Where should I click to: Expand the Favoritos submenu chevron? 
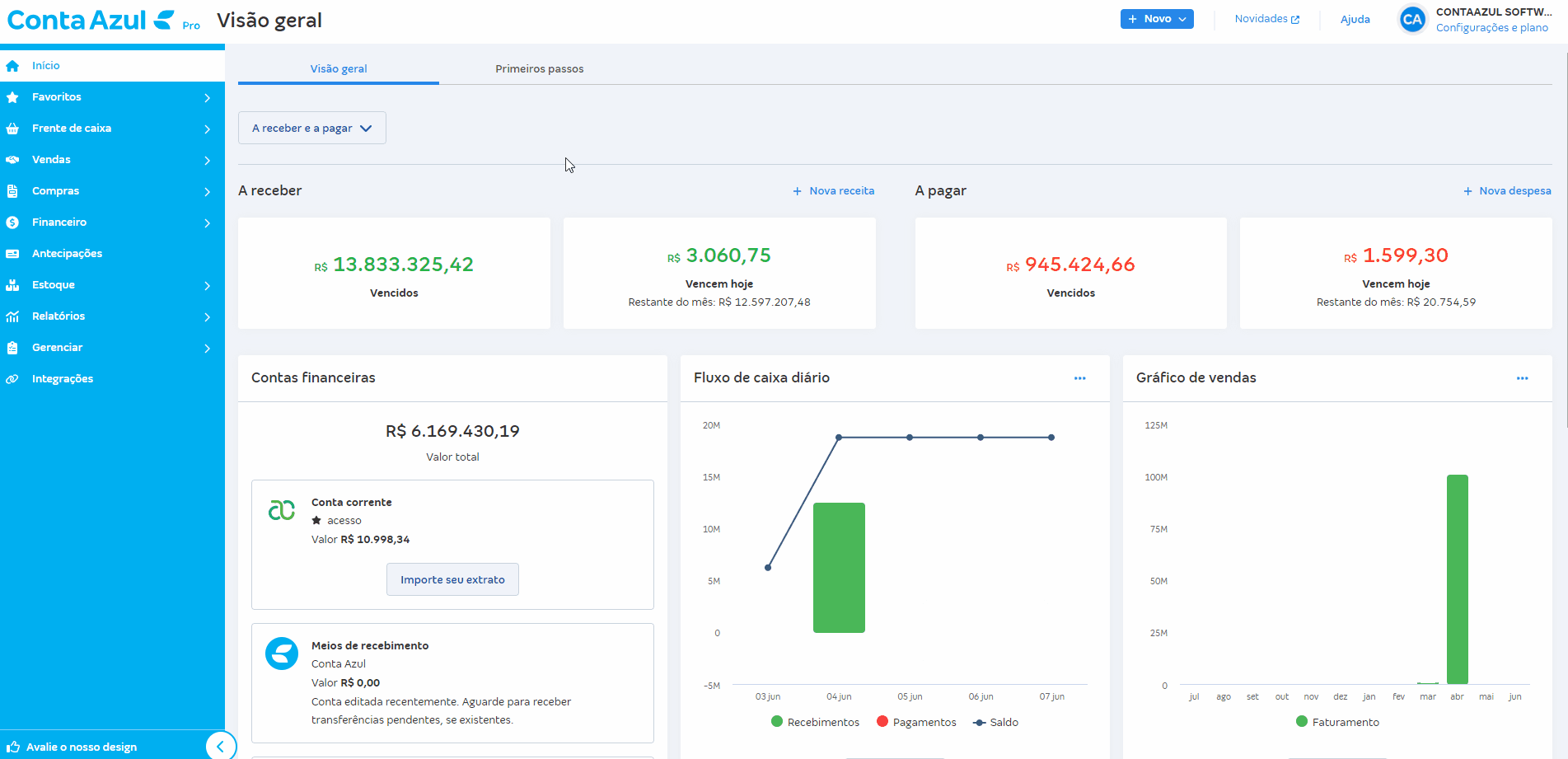(207, 98)
